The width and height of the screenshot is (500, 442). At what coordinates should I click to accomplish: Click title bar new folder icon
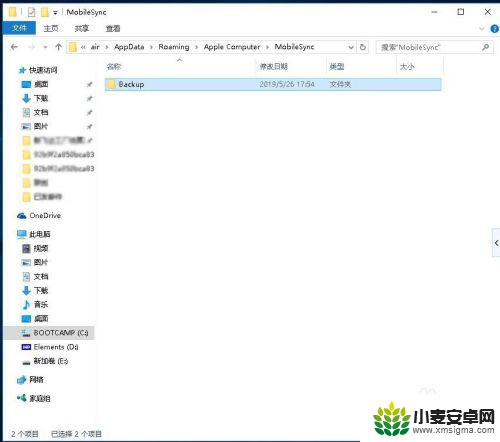(45, 12)
